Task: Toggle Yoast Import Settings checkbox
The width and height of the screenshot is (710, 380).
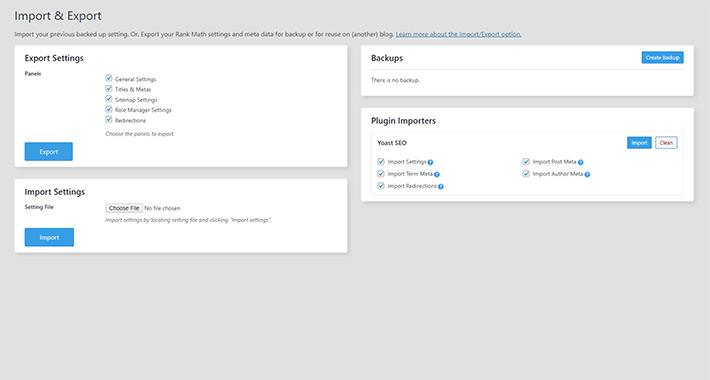Action: (x=381, y=162)
